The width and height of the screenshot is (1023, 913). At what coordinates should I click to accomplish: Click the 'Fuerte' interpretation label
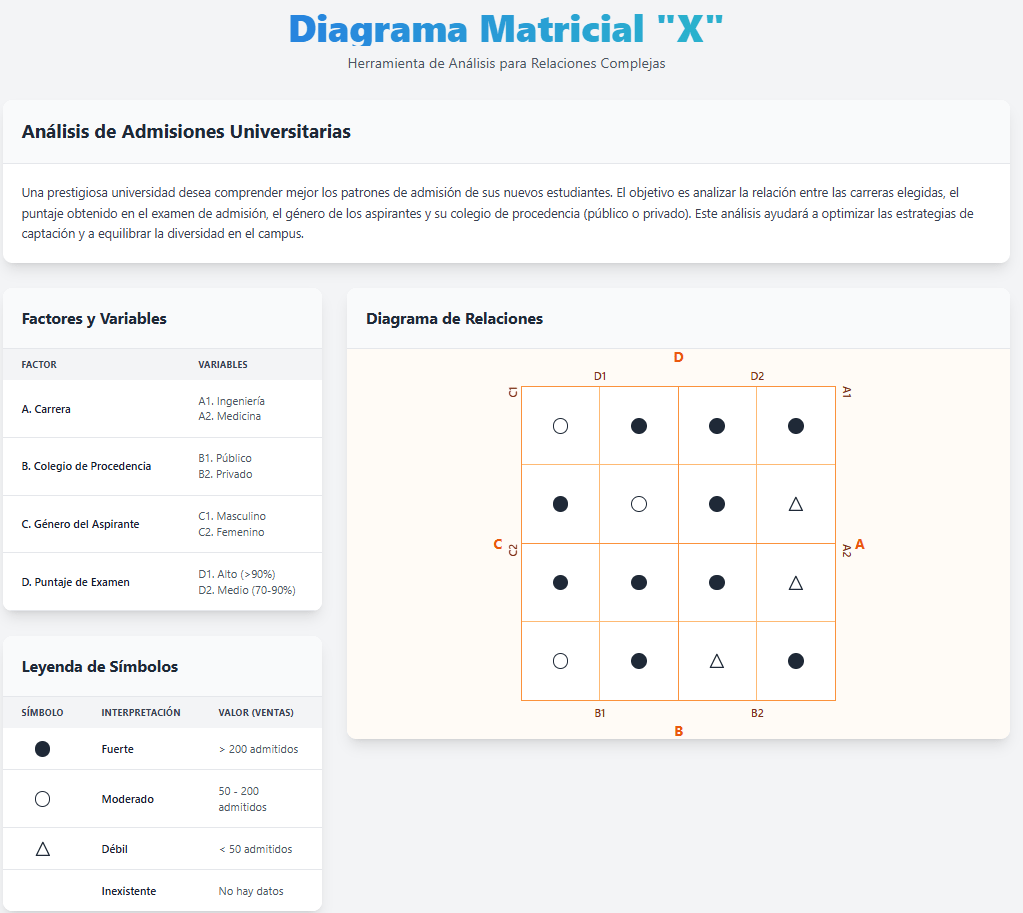coord(117,749)
